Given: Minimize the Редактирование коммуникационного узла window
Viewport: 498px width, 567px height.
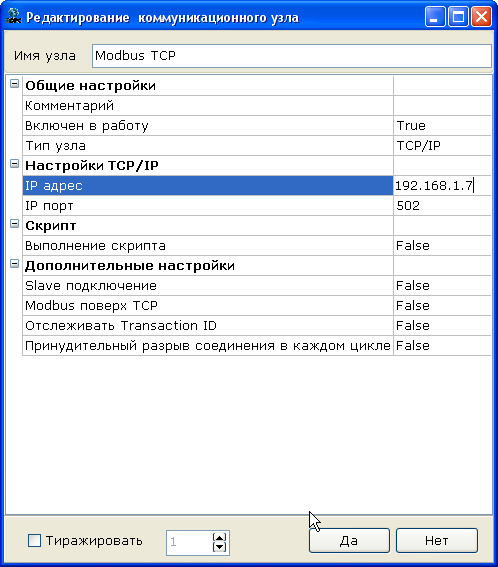Looking at the screenshot, I should coord(435,17).
